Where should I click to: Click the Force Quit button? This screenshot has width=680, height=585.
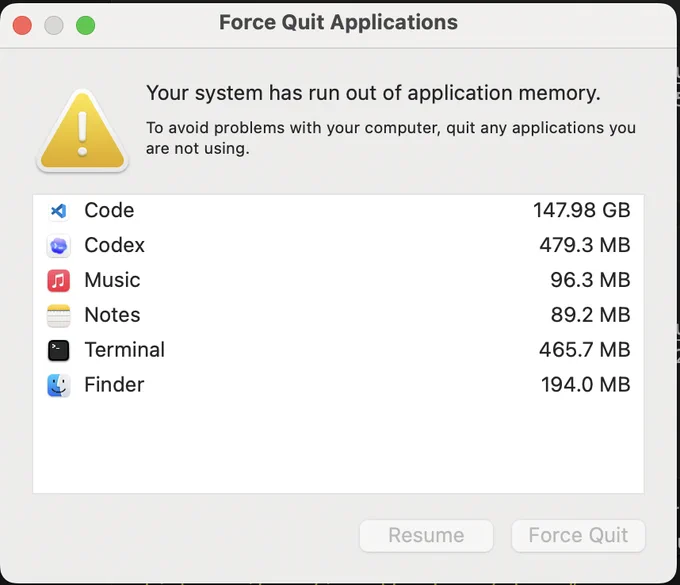tap(578, 536)
